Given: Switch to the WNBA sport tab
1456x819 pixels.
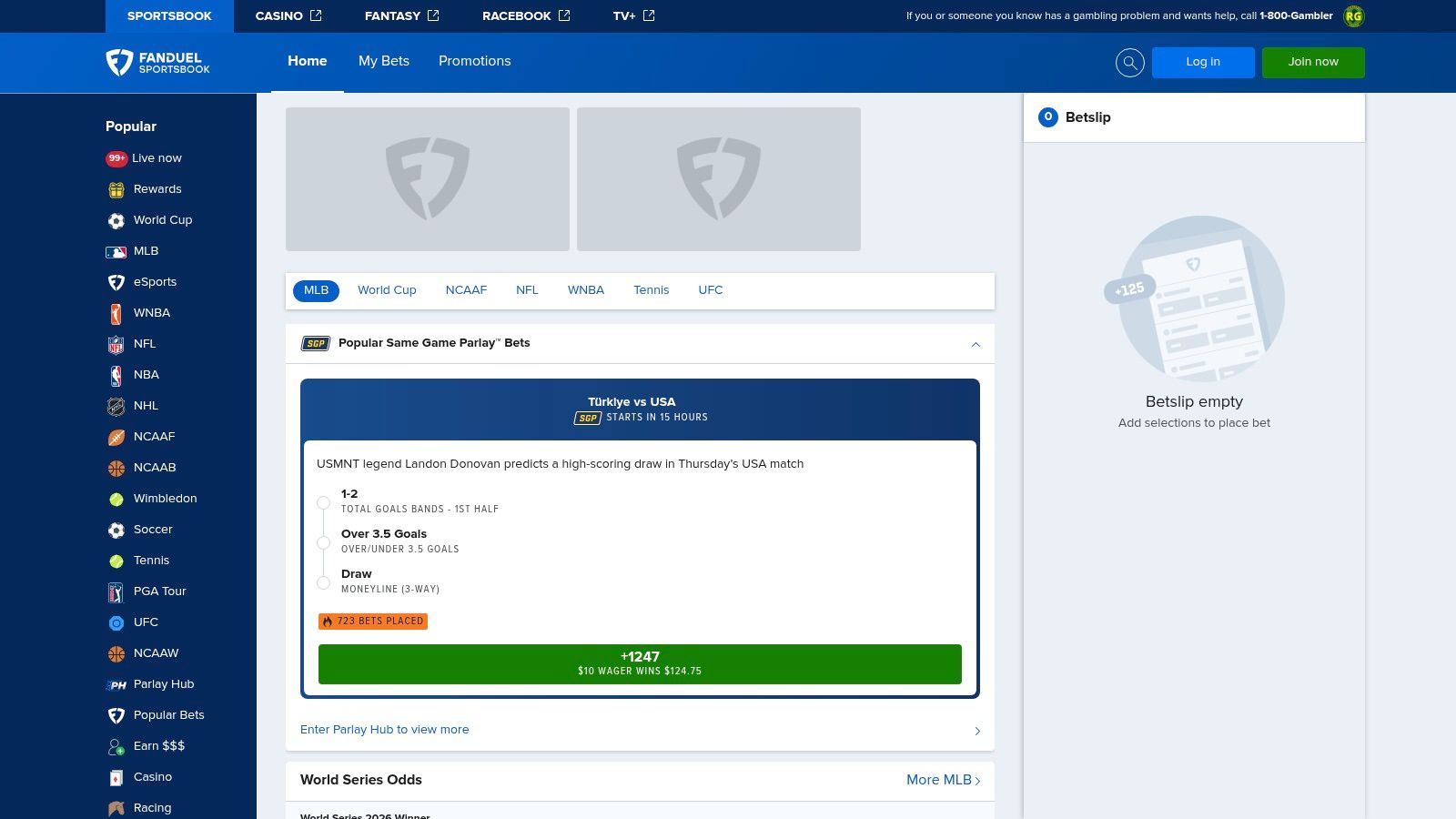Looking at the screenshot, I should point(586,290).
